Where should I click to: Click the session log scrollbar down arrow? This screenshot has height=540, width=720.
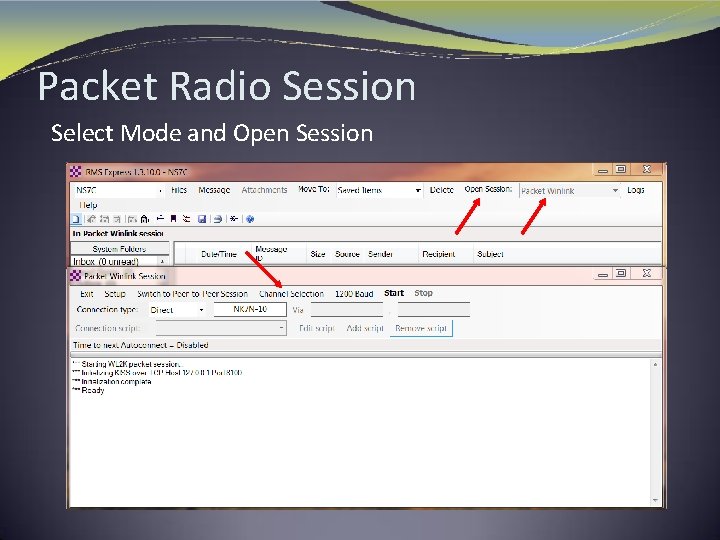[655, 501]
